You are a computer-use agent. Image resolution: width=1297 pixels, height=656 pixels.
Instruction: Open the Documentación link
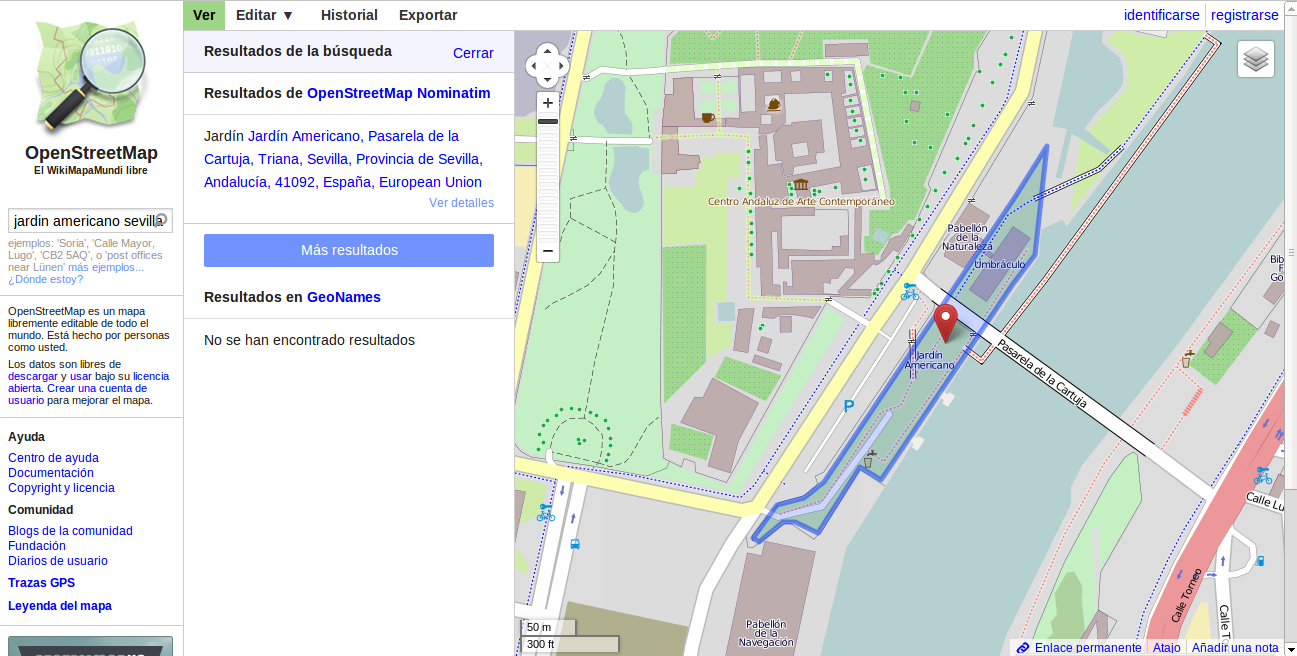(51, 473)
